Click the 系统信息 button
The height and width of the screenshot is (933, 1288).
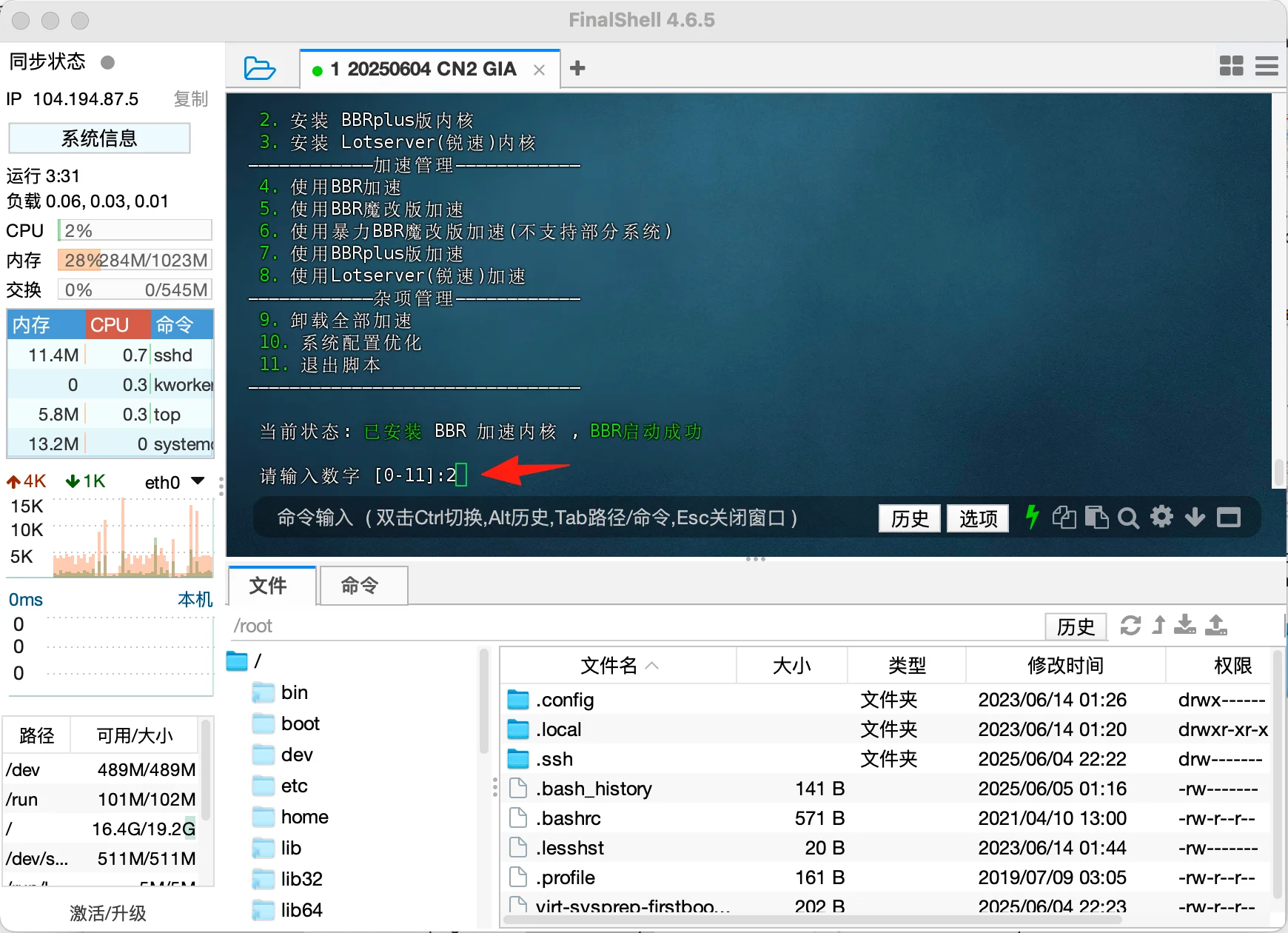point(99,138)
